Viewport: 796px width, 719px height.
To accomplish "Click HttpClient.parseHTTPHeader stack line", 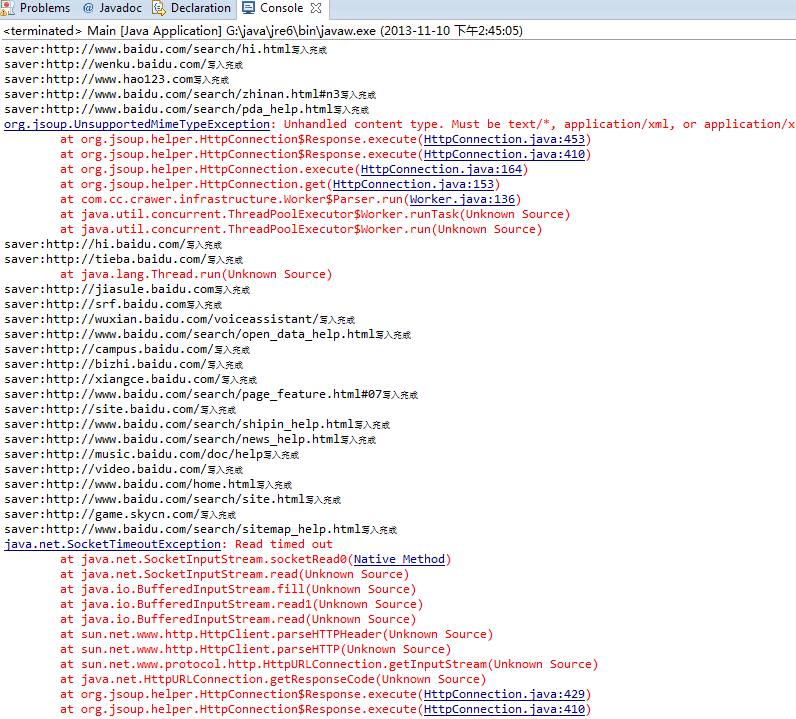I will [277, 634].
